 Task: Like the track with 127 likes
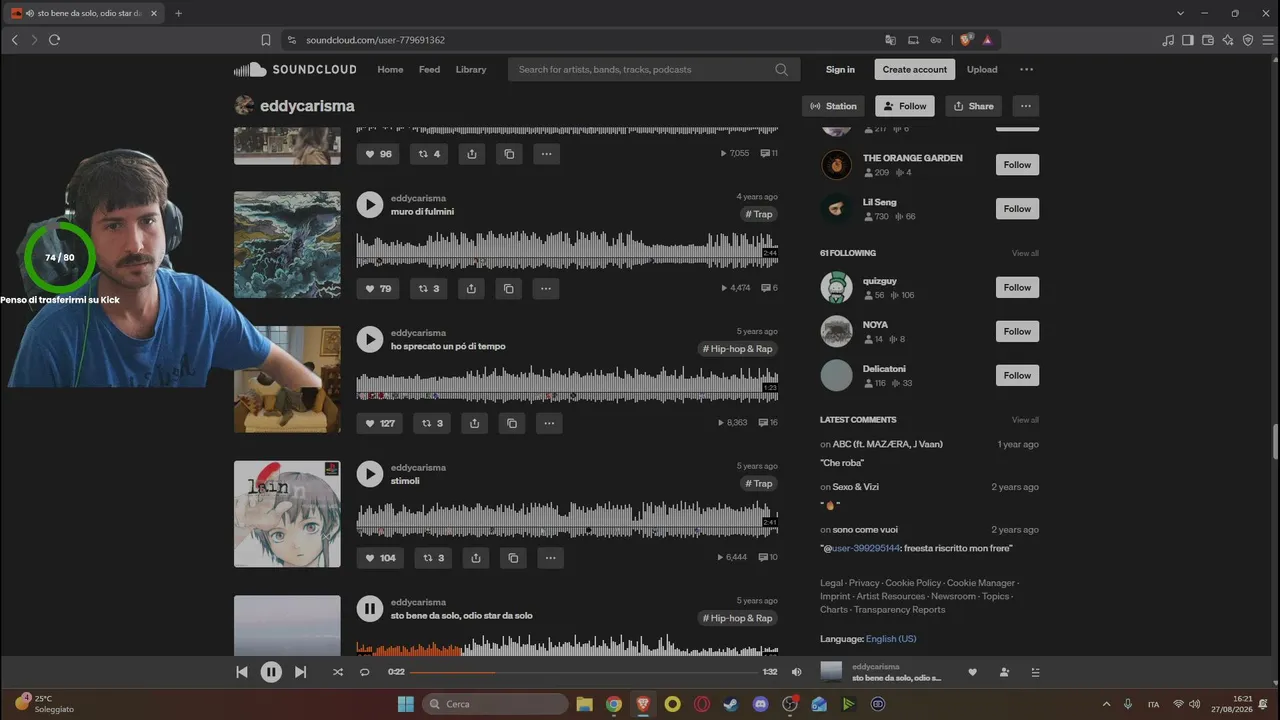[x=380, y=423]
